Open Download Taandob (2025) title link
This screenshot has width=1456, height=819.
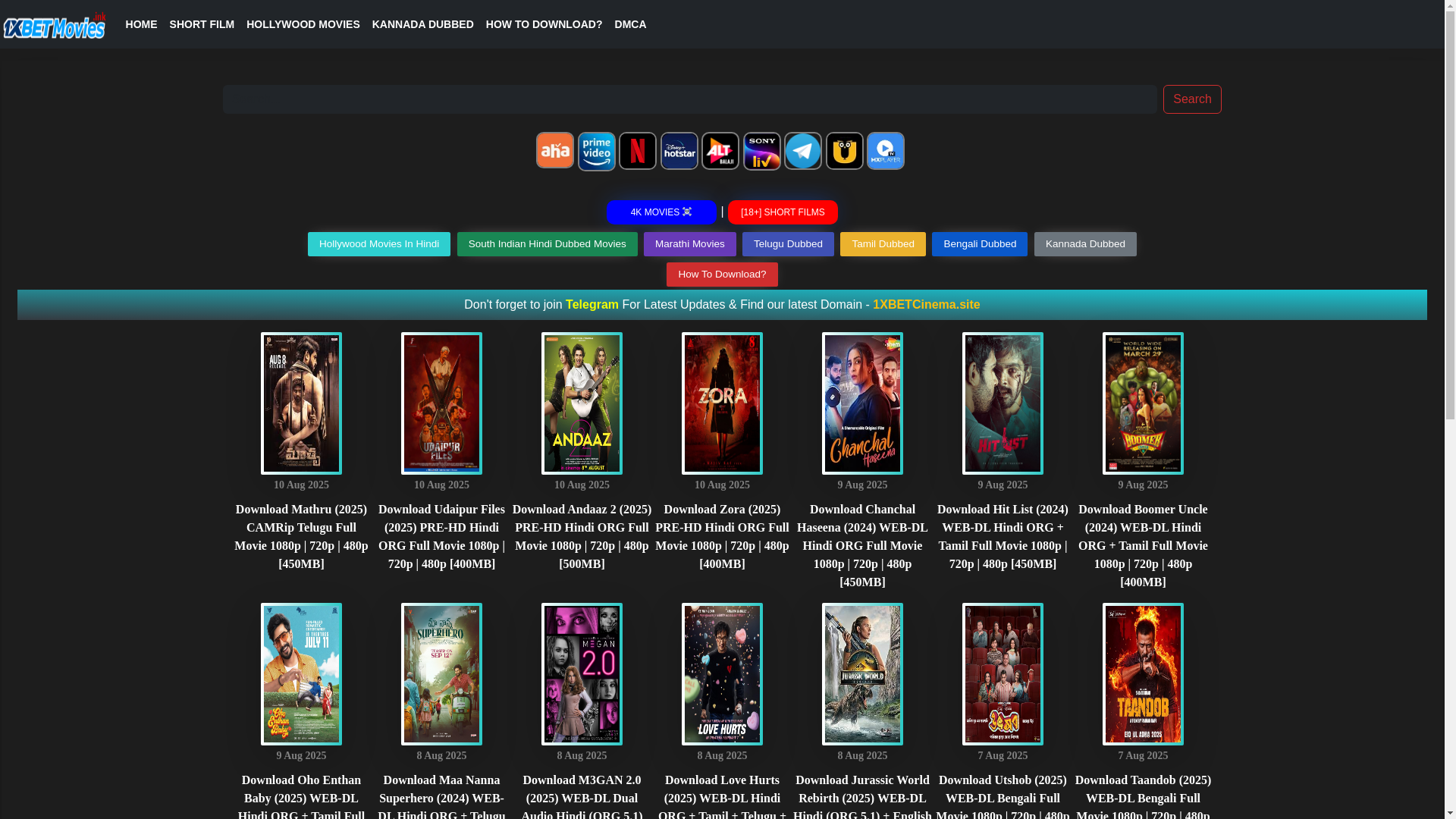[x=1143, y=796]
